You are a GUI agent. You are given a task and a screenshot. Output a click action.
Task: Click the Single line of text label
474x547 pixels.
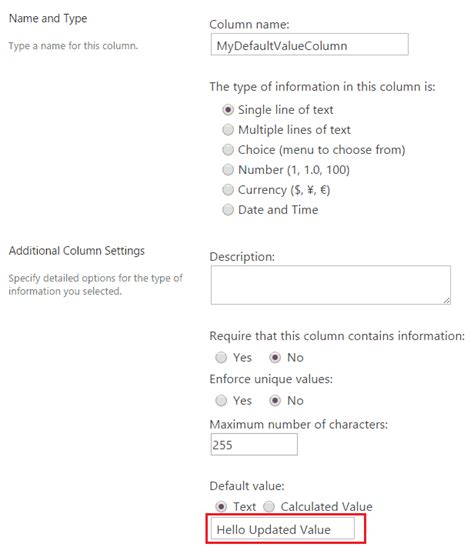285,110
